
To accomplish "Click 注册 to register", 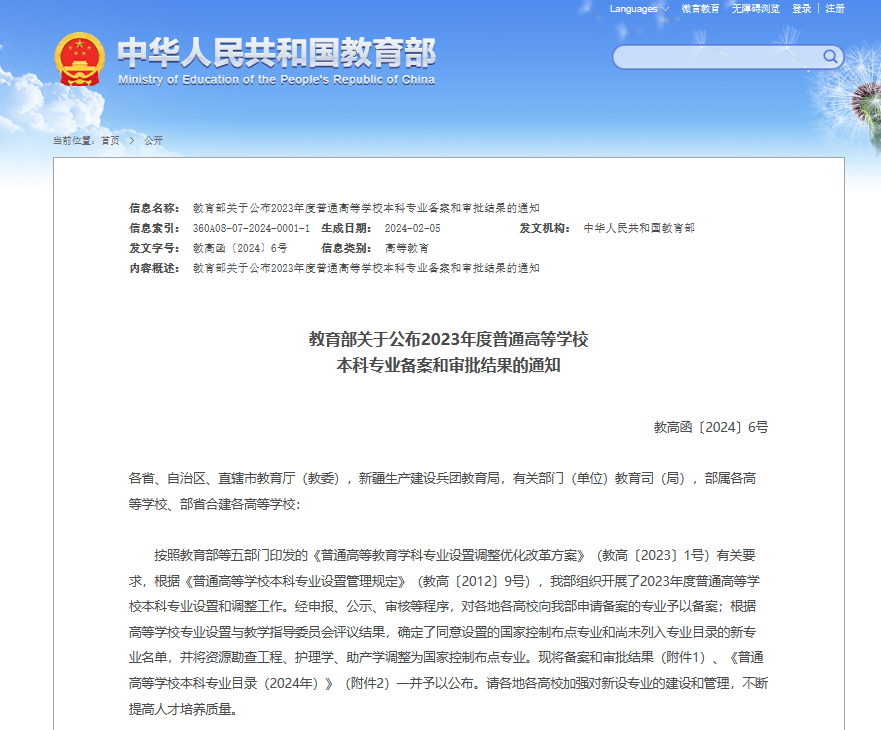I will click(836, 10).
